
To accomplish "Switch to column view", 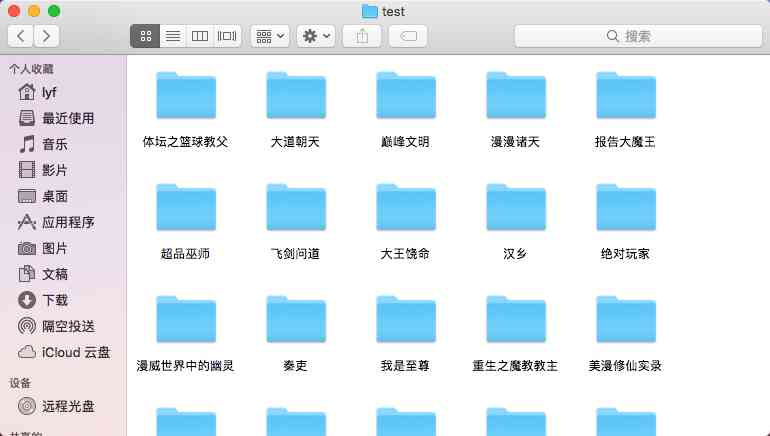I will pyautogui.click(x=200, y=36).
